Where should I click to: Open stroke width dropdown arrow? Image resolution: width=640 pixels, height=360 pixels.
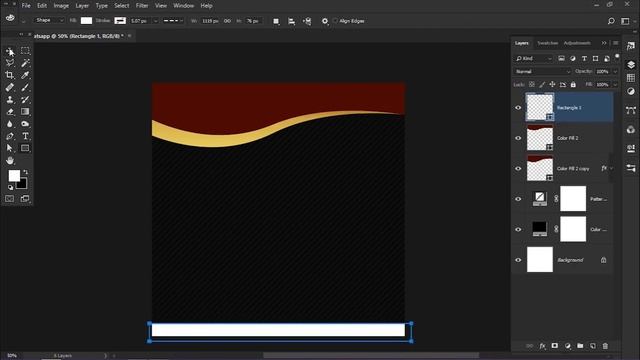(x=156, y=21)
